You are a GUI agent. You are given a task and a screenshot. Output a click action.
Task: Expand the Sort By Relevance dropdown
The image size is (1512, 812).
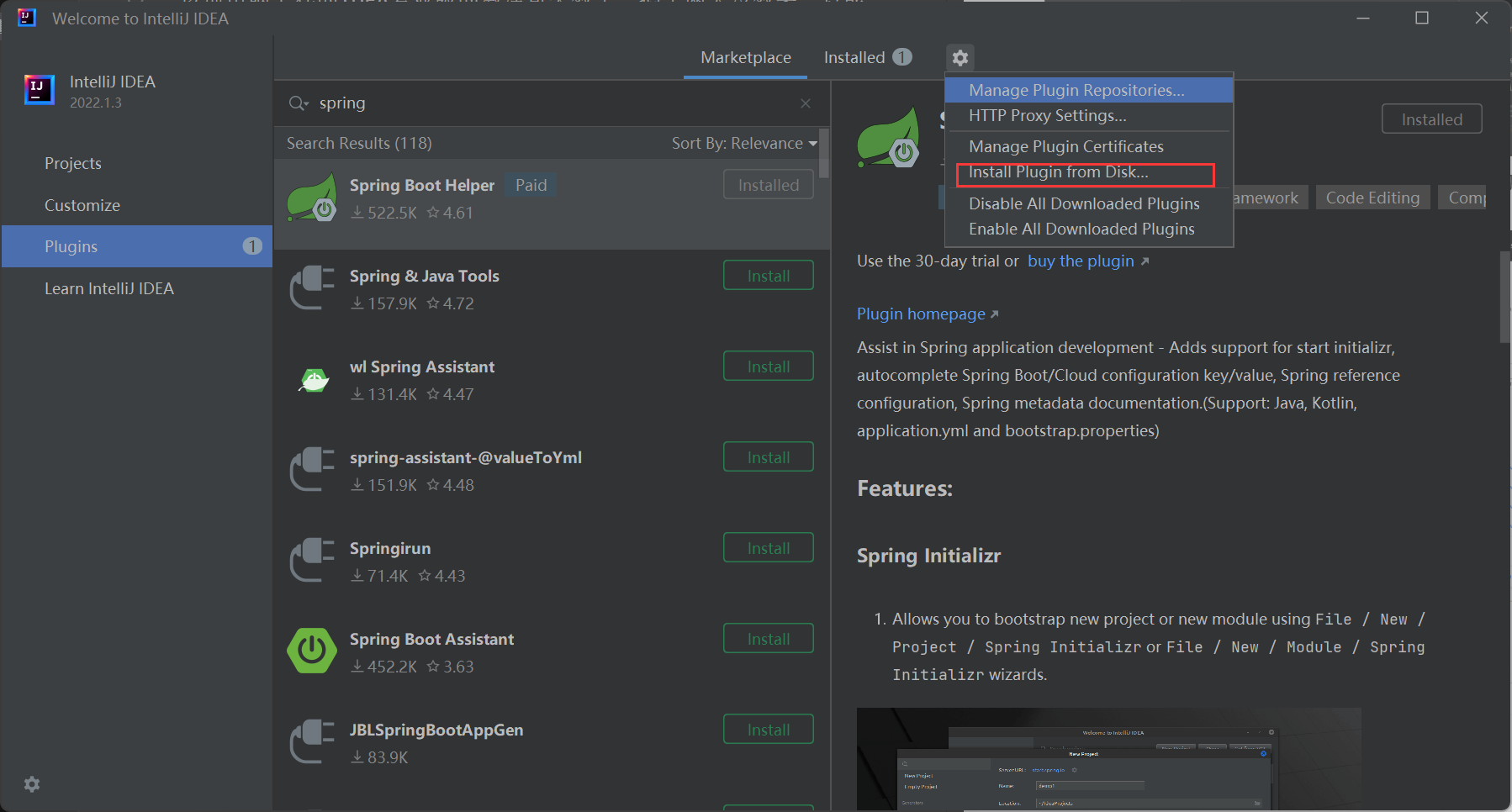click(743, 144)
